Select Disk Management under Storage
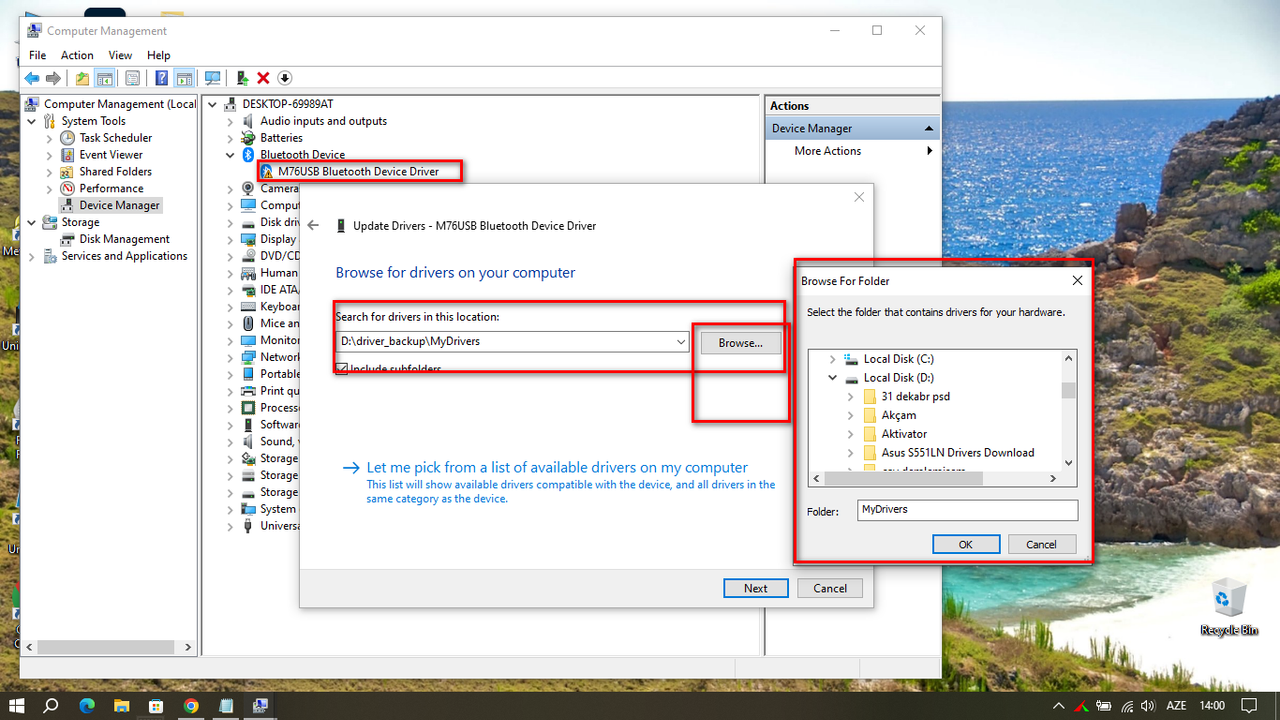This screenshot has width=1280, height=720. 125,239
